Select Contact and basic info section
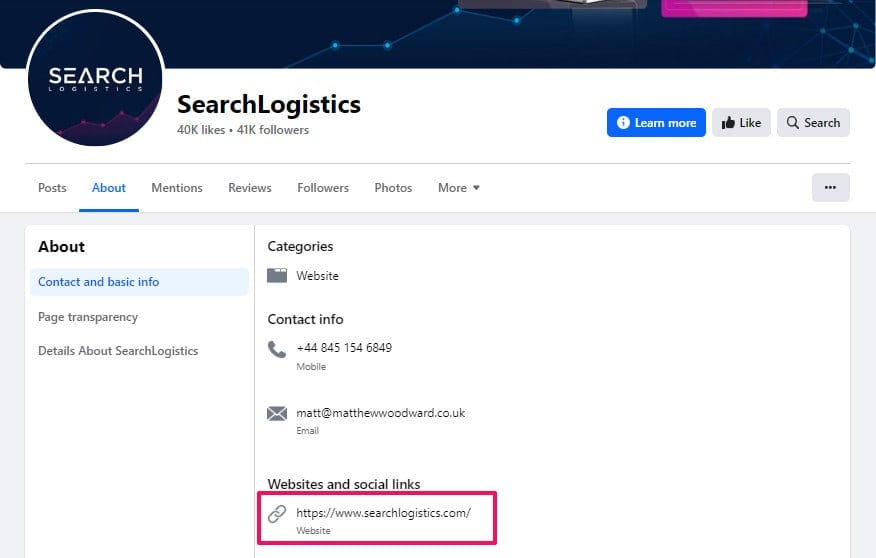The width and height of the screenshot is (876, 558). (140, 282)
